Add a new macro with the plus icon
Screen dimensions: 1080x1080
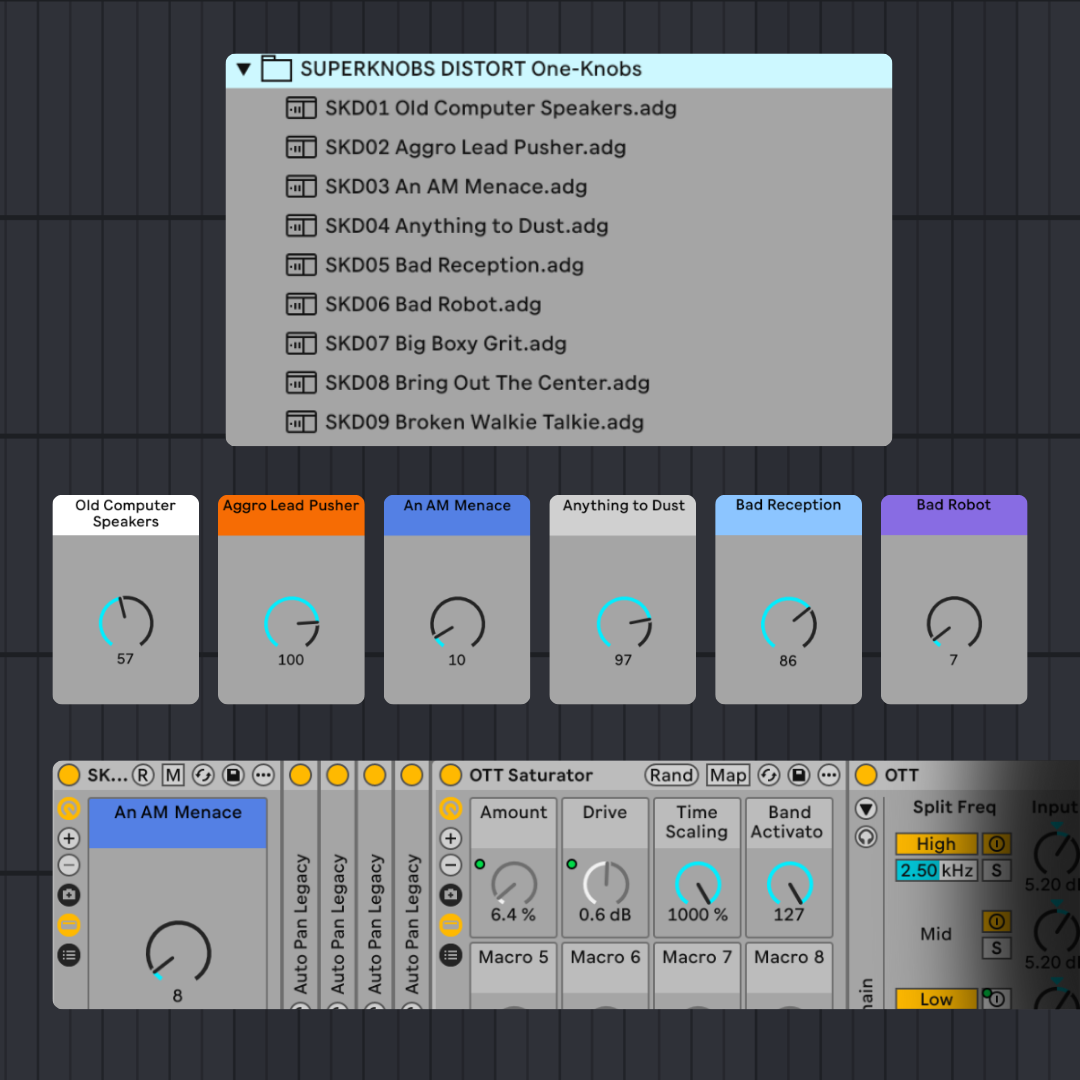coord(68,839)
